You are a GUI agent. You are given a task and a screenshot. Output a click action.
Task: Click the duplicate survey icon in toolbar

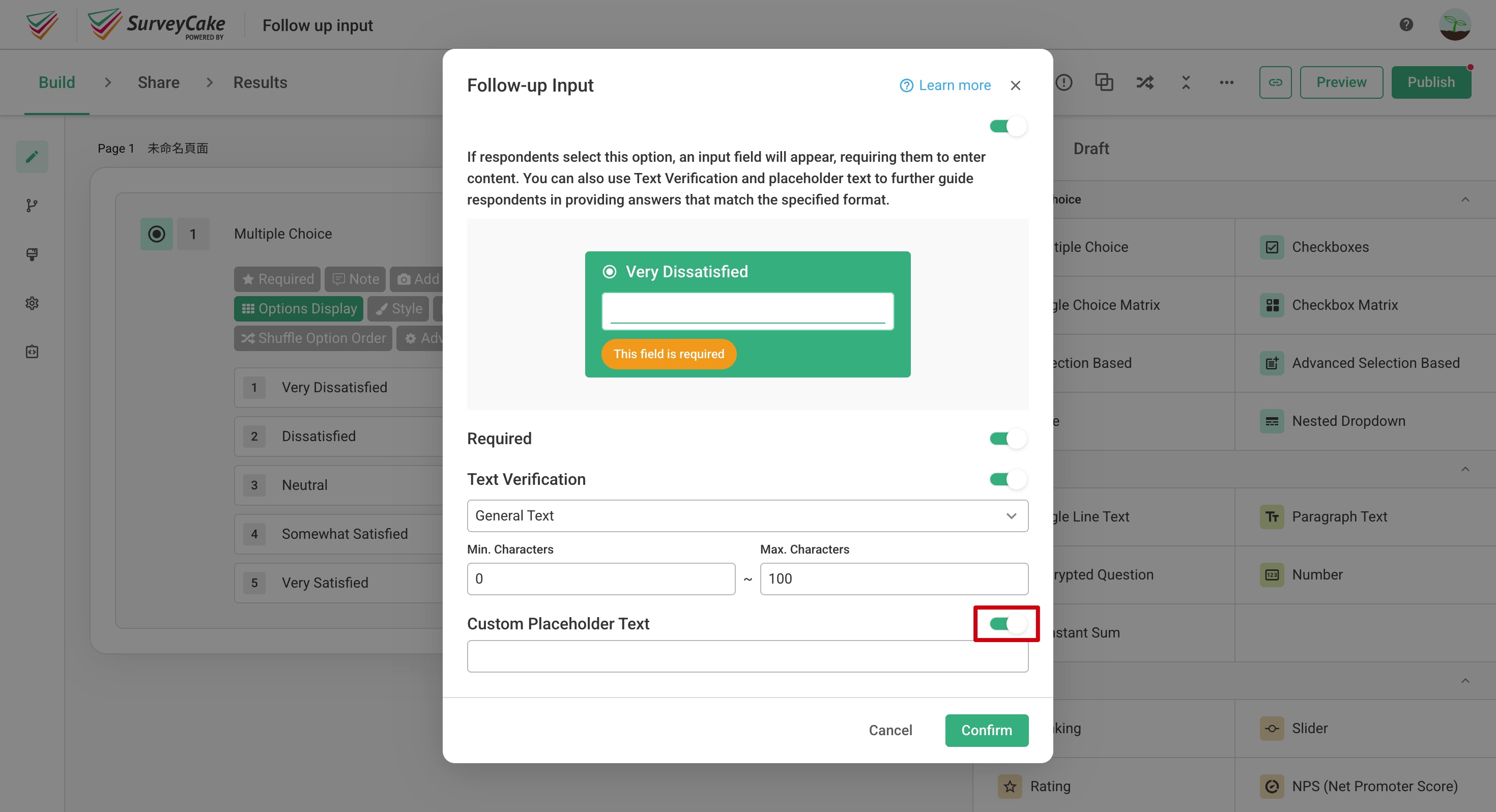tap(1104, 82)
